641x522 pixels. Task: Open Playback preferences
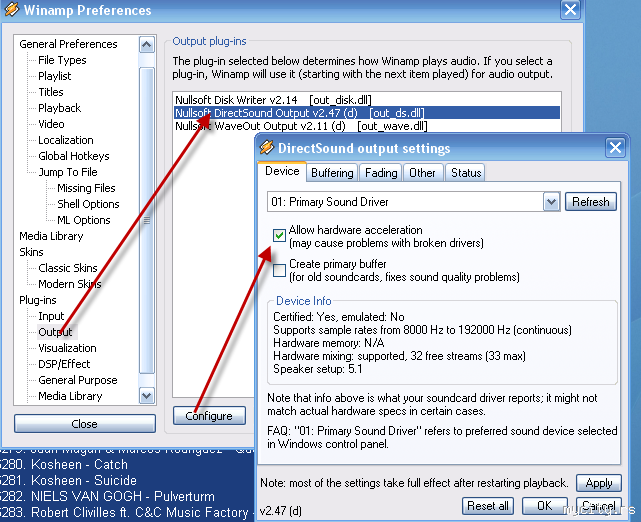point(60,108)
